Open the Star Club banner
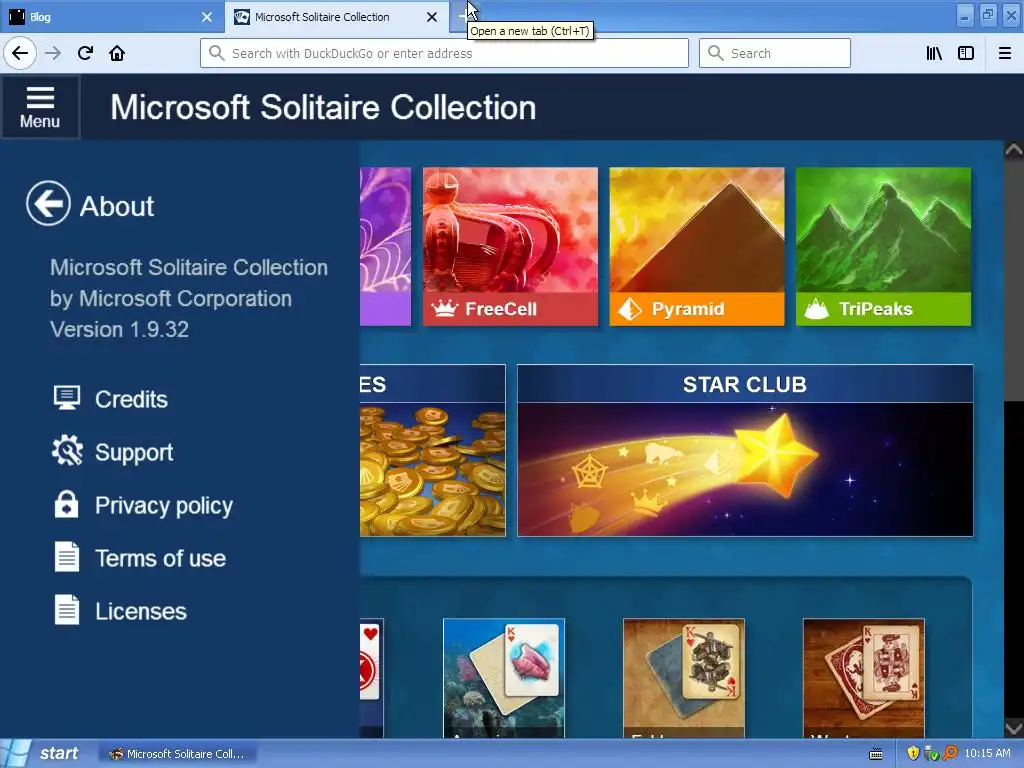Viewport: 1024px width, 768px height. tap(745, 451)
